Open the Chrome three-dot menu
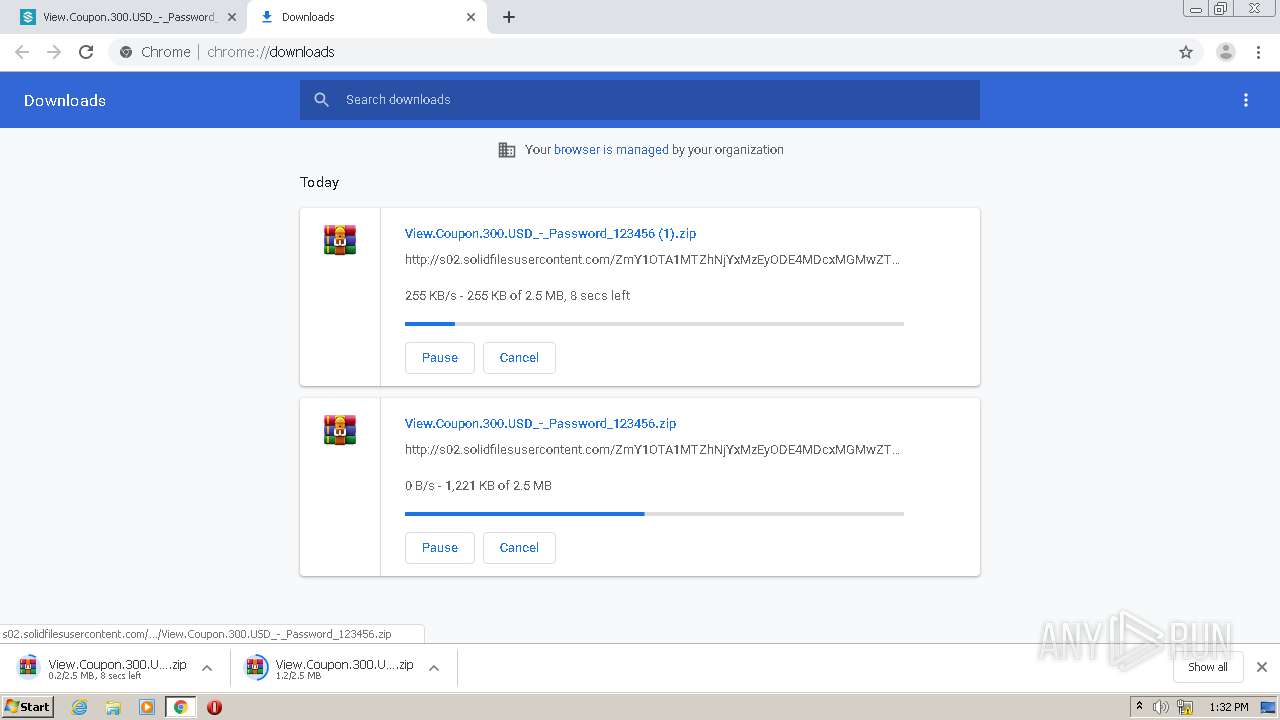1280x720 pixels. coord(1259,52)
